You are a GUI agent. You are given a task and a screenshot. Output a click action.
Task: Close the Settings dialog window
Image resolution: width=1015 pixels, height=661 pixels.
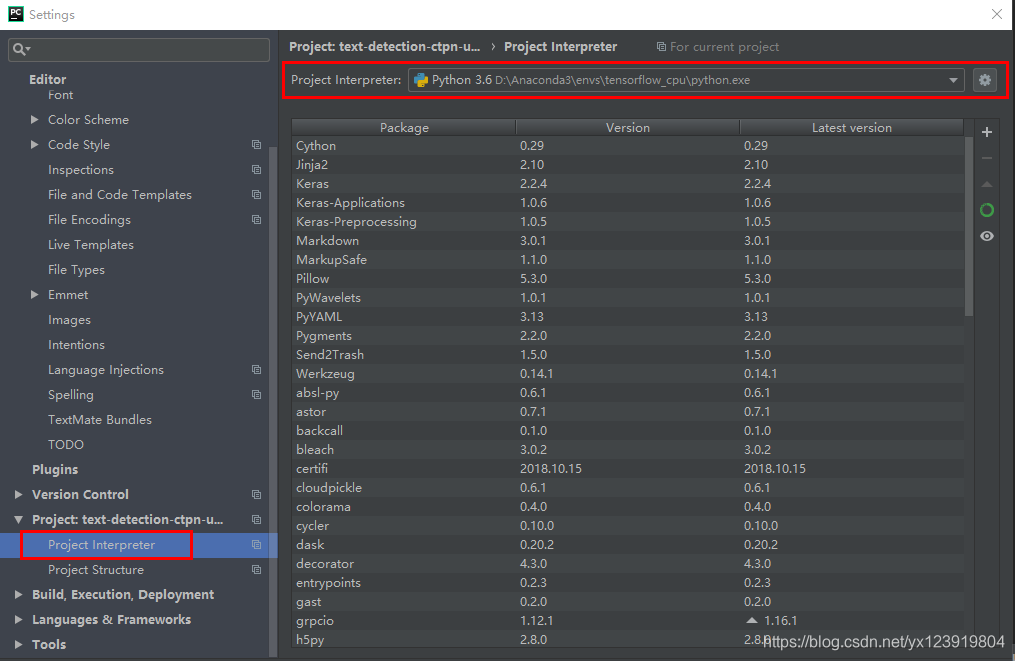point(997,14)
